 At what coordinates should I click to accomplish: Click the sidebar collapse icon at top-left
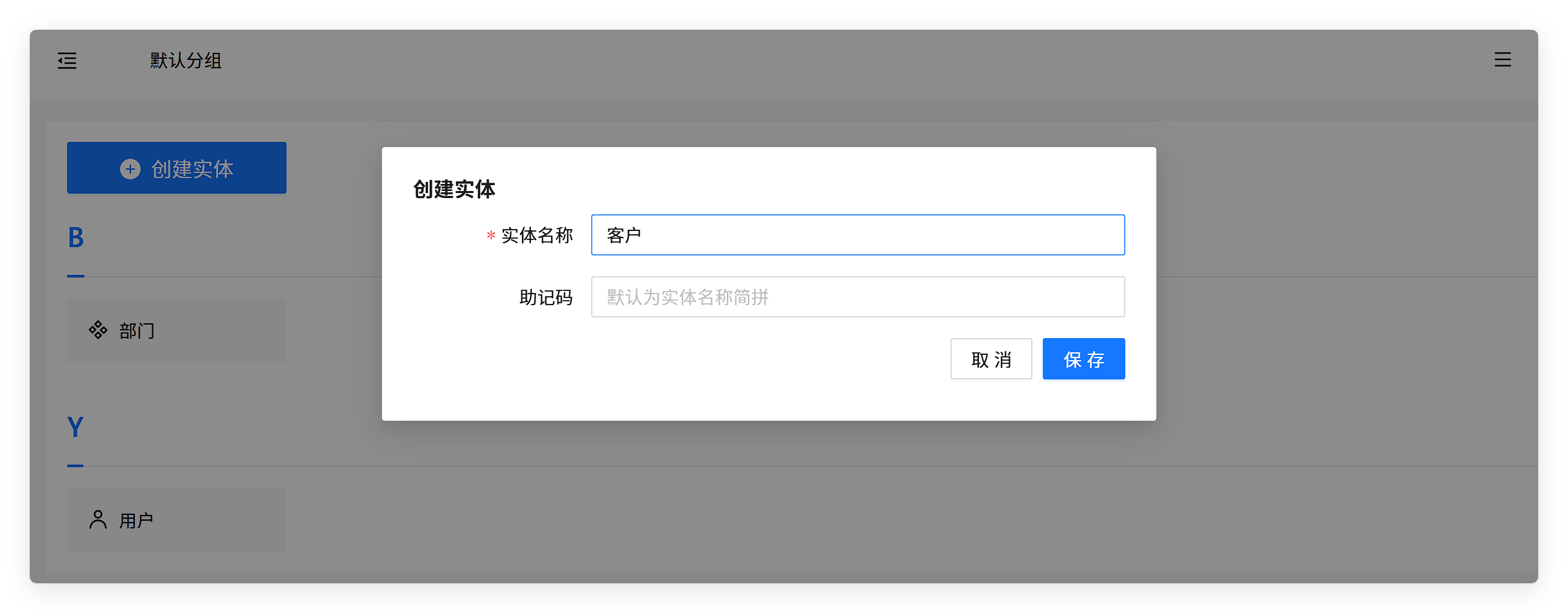pos(67,61)
